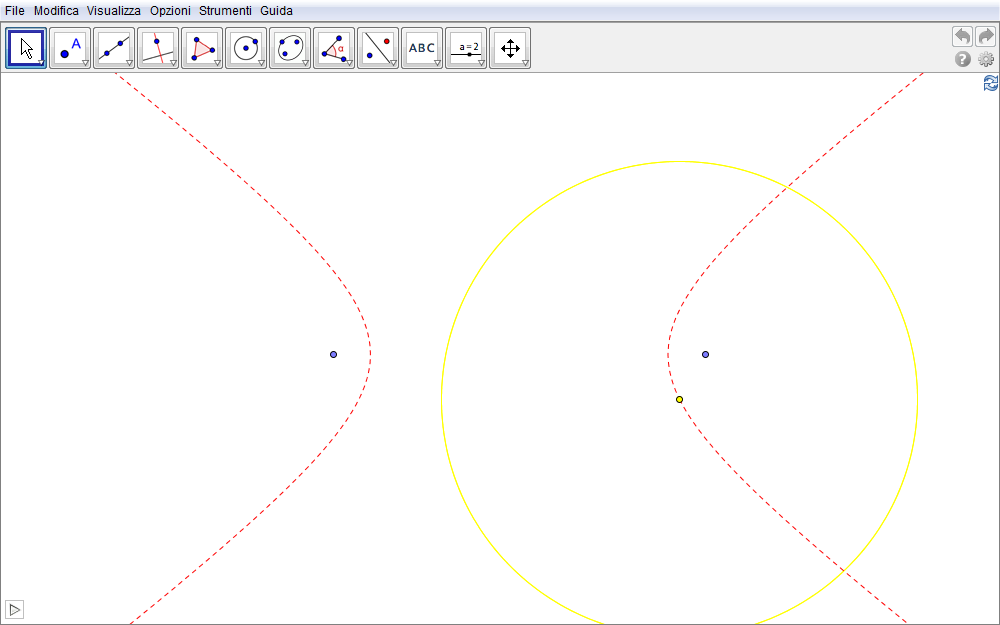Click the Undo arrow button
The height and width of the screenshot is (625, 1000).
tap(962, 37)
